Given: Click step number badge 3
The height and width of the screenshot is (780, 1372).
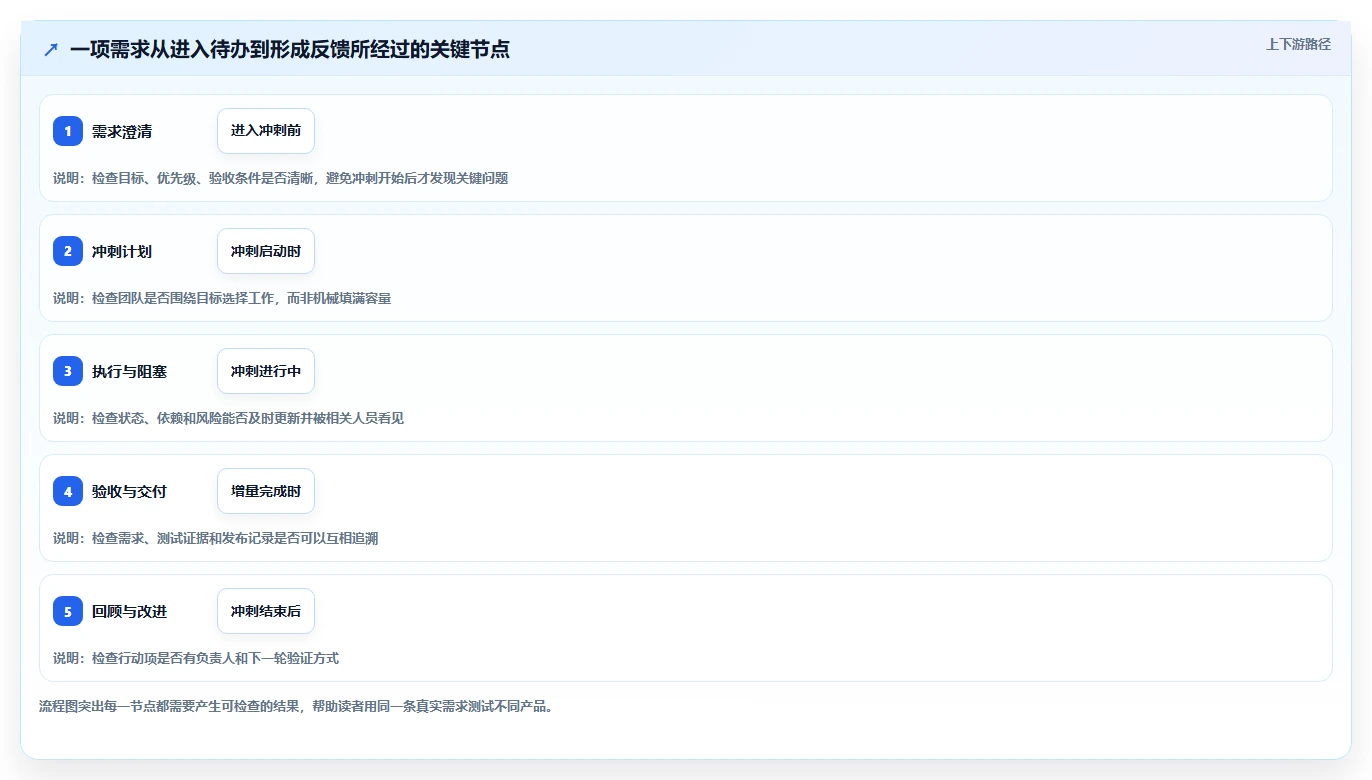Looking at the screenshot, I should click(68, 371).
